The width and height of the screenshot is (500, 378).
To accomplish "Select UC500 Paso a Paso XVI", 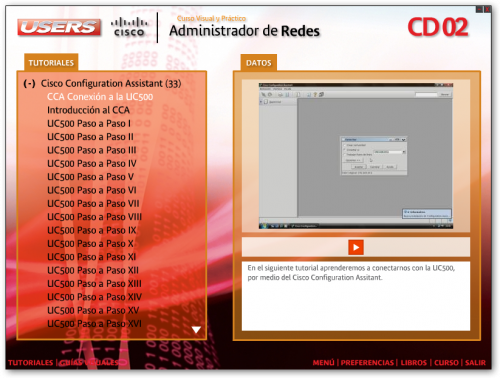I will tap(94, 324).
